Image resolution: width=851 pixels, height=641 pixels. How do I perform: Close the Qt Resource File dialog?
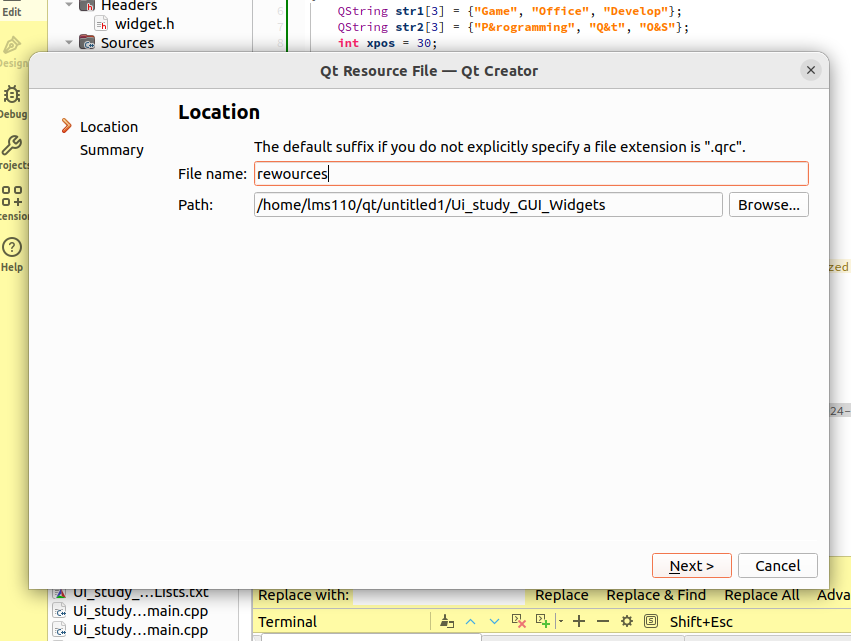tap(810, 70)
